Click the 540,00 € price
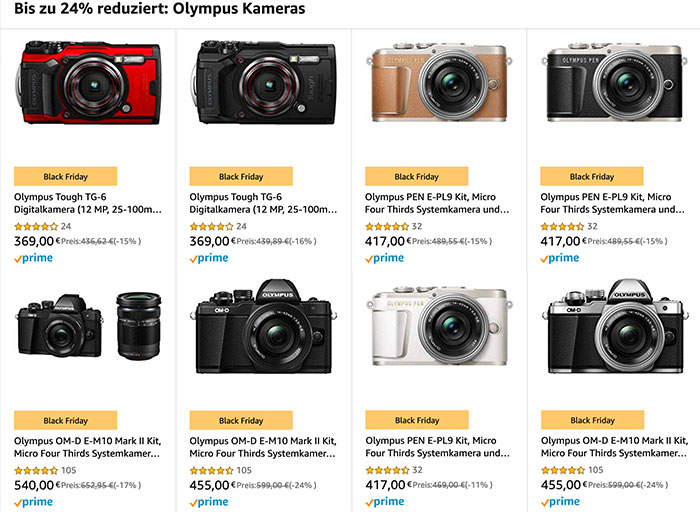 coord(33,485)
